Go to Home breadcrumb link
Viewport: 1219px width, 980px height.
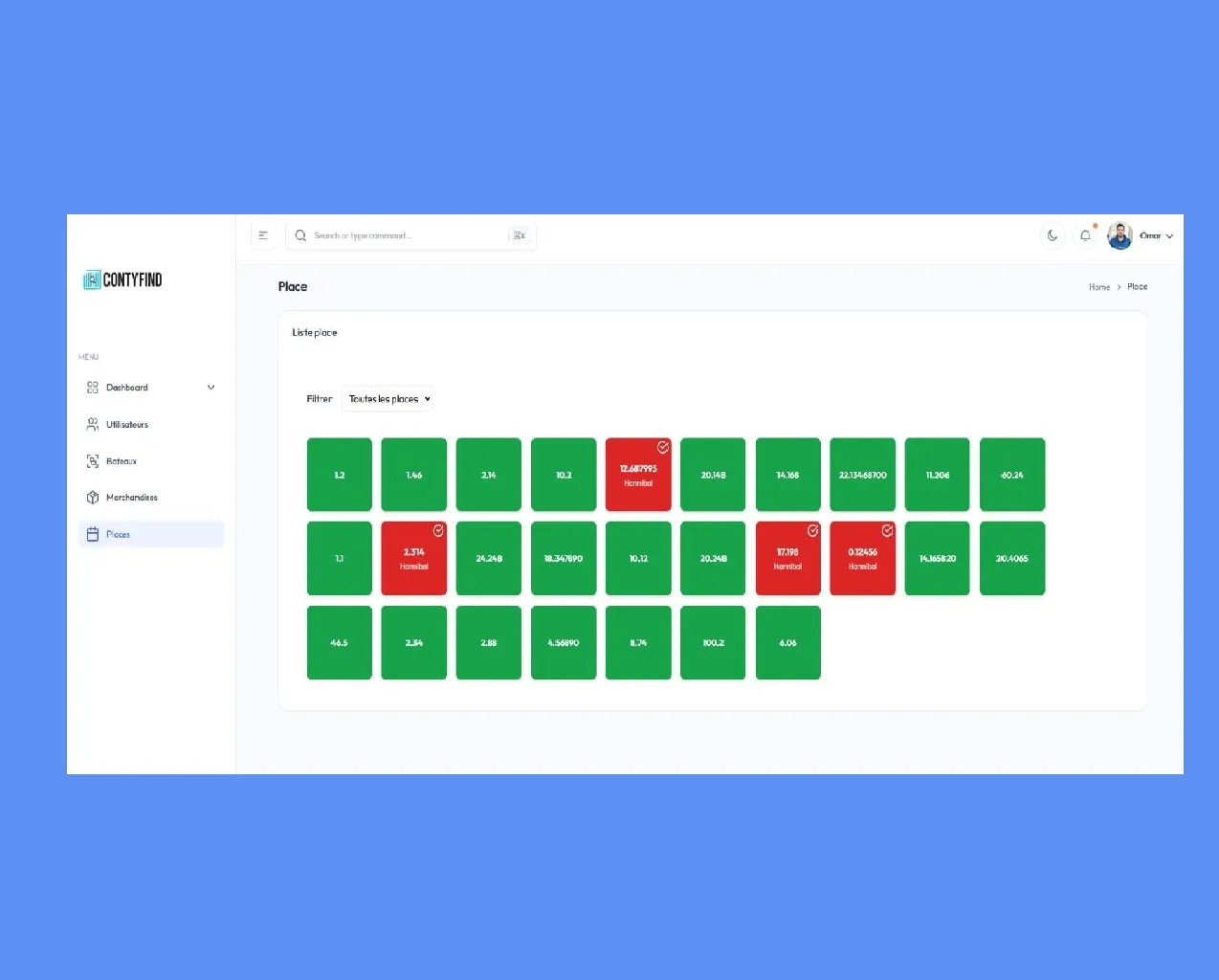click(x=1098, y=287)
